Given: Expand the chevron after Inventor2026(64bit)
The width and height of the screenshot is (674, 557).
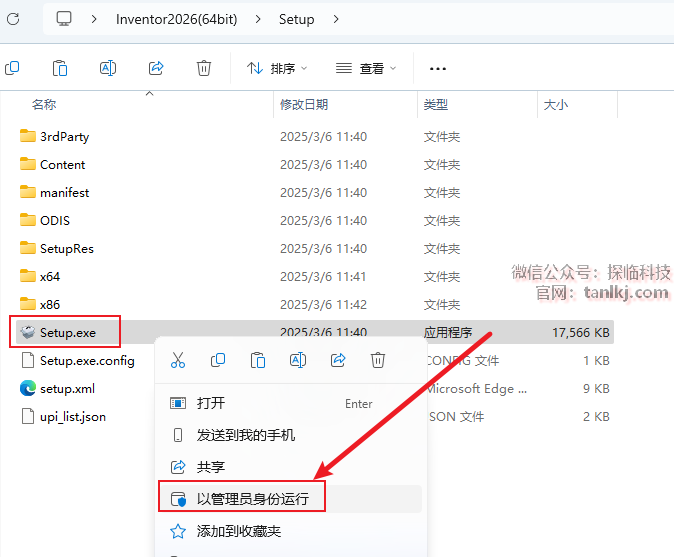Looking at the screenshot, I should point(258,19).
